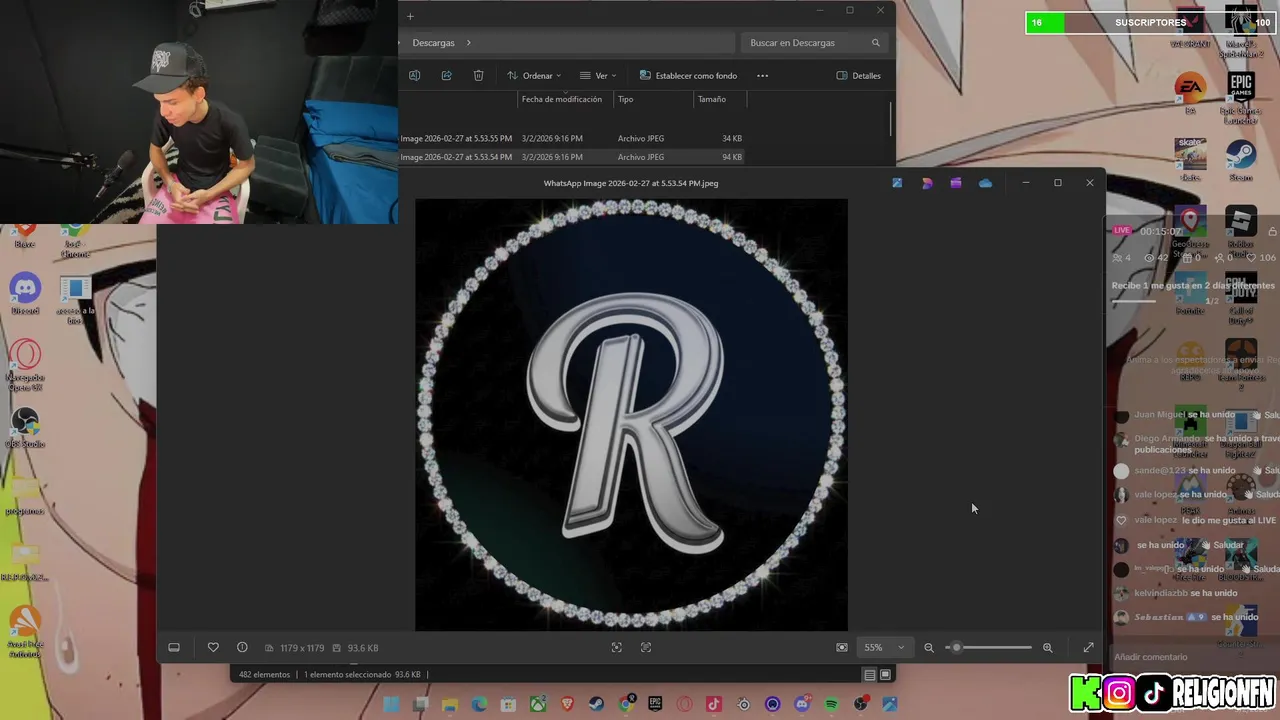Expand the Descargas breadcrumb chevron
Screen dimensions: 1280x720
pyautogui.click(x=468, y=43)
